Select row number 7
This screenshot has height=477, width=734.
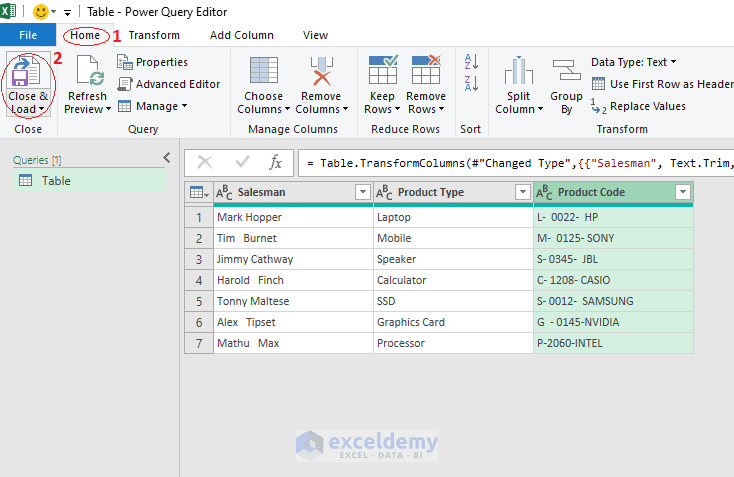(199, 343)
